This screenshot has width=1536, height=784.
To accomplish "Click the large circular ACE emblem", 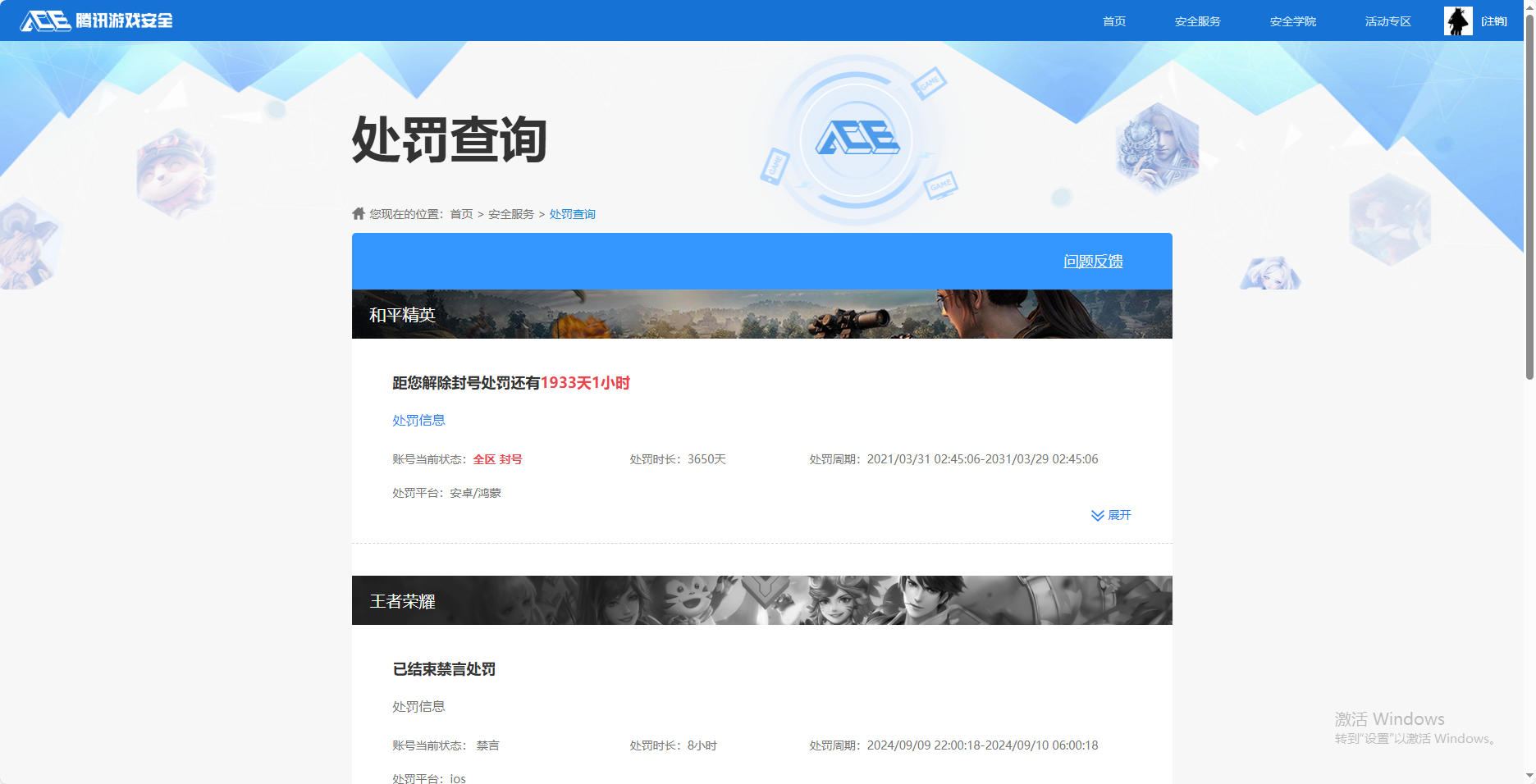I will 857,139.
